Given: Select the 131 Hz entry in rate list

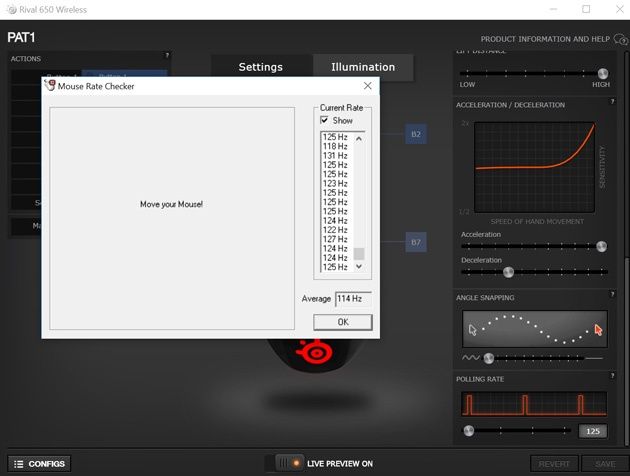Looking at the screenshot, I should [335, 155].
